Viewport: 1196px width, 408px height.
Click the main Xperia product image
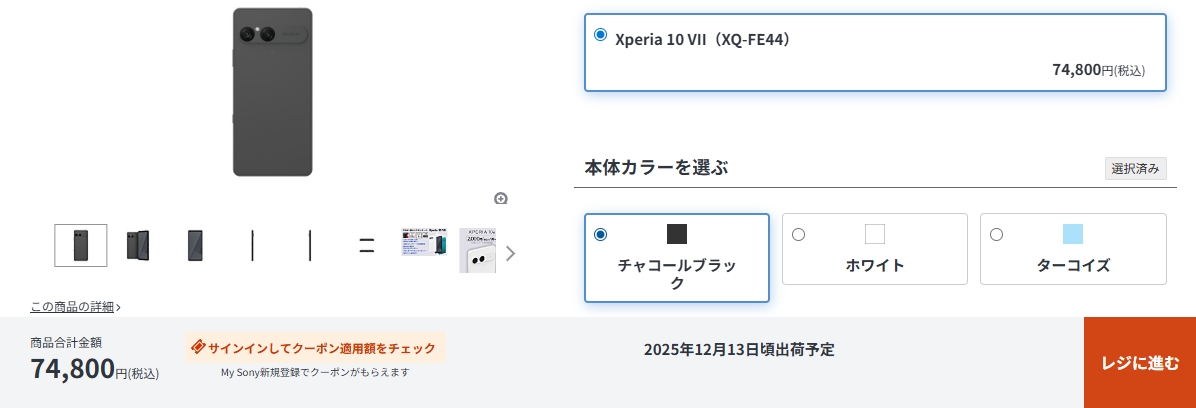pos(272,92)
